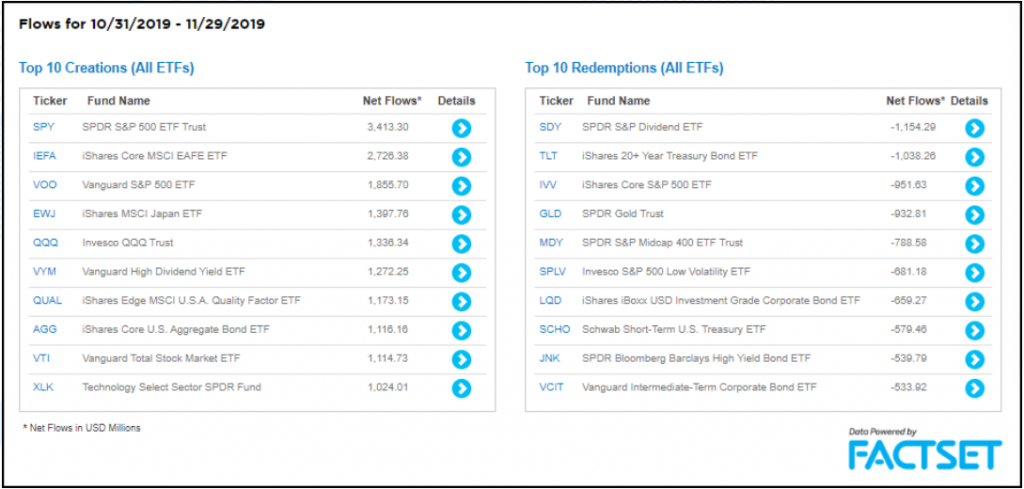Click the VOO ticker link
1024x489 pixels.
click(x=45, y=185)
